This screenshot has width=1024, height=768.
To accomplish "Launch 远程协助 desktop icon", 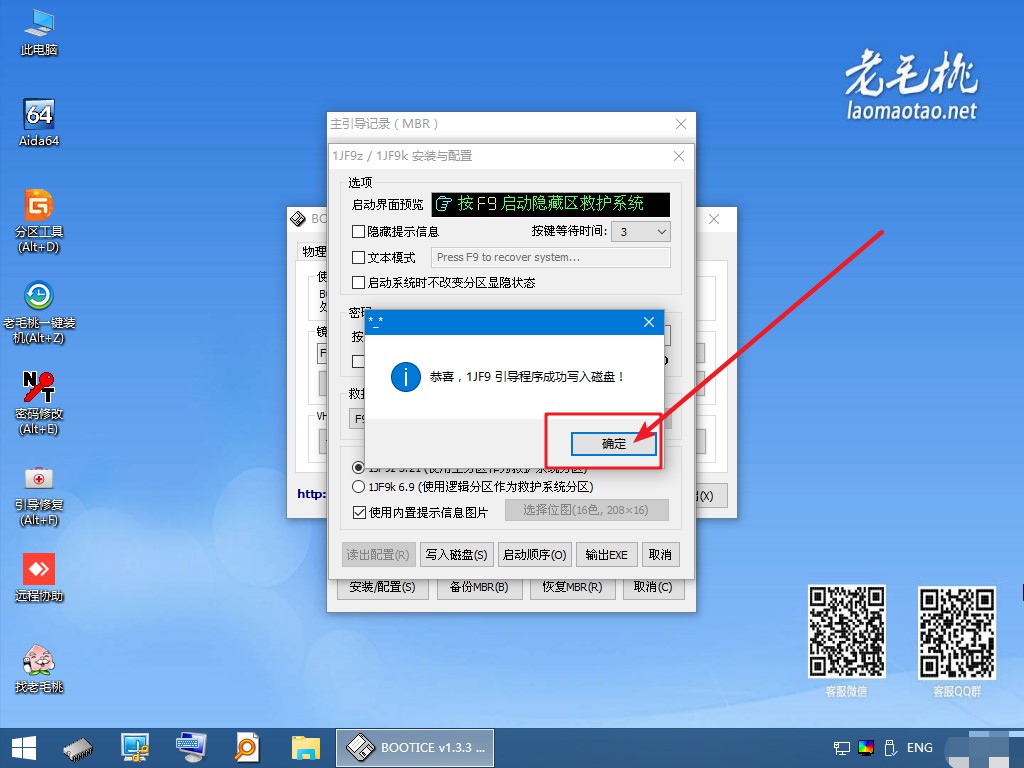I will tap(39, 577).
